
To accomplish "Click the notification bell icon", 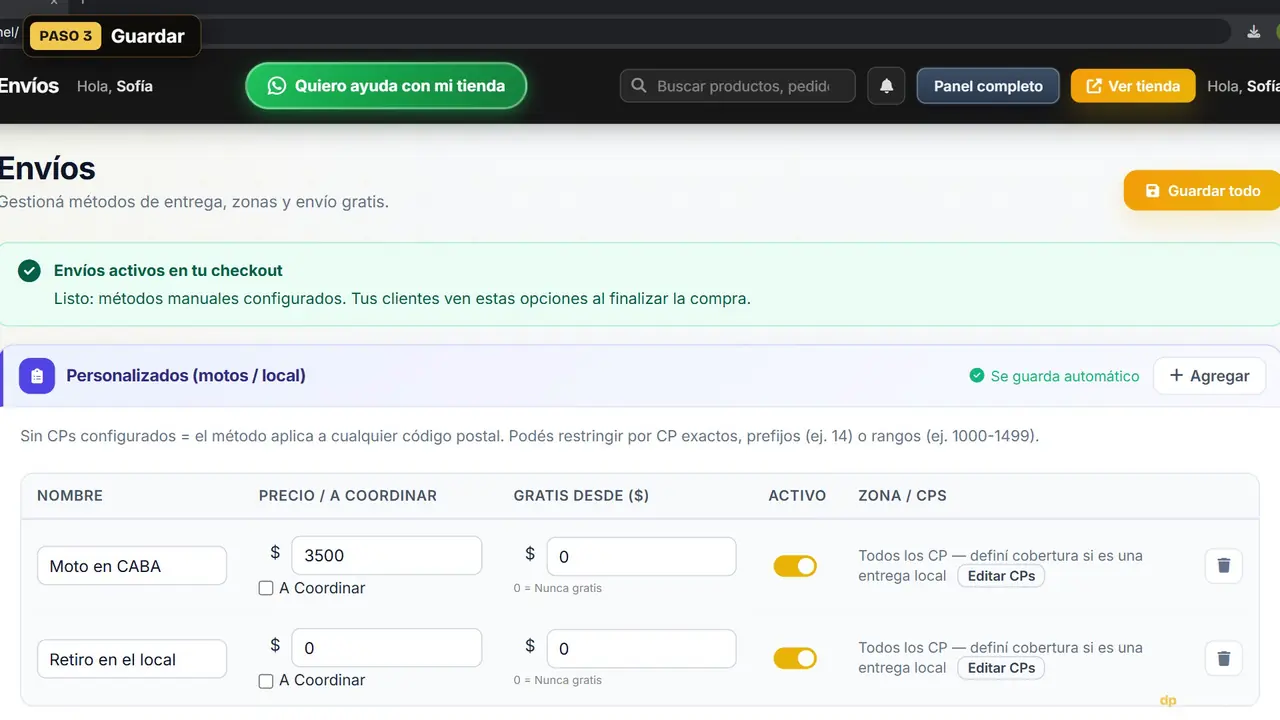I will point(886,86).
